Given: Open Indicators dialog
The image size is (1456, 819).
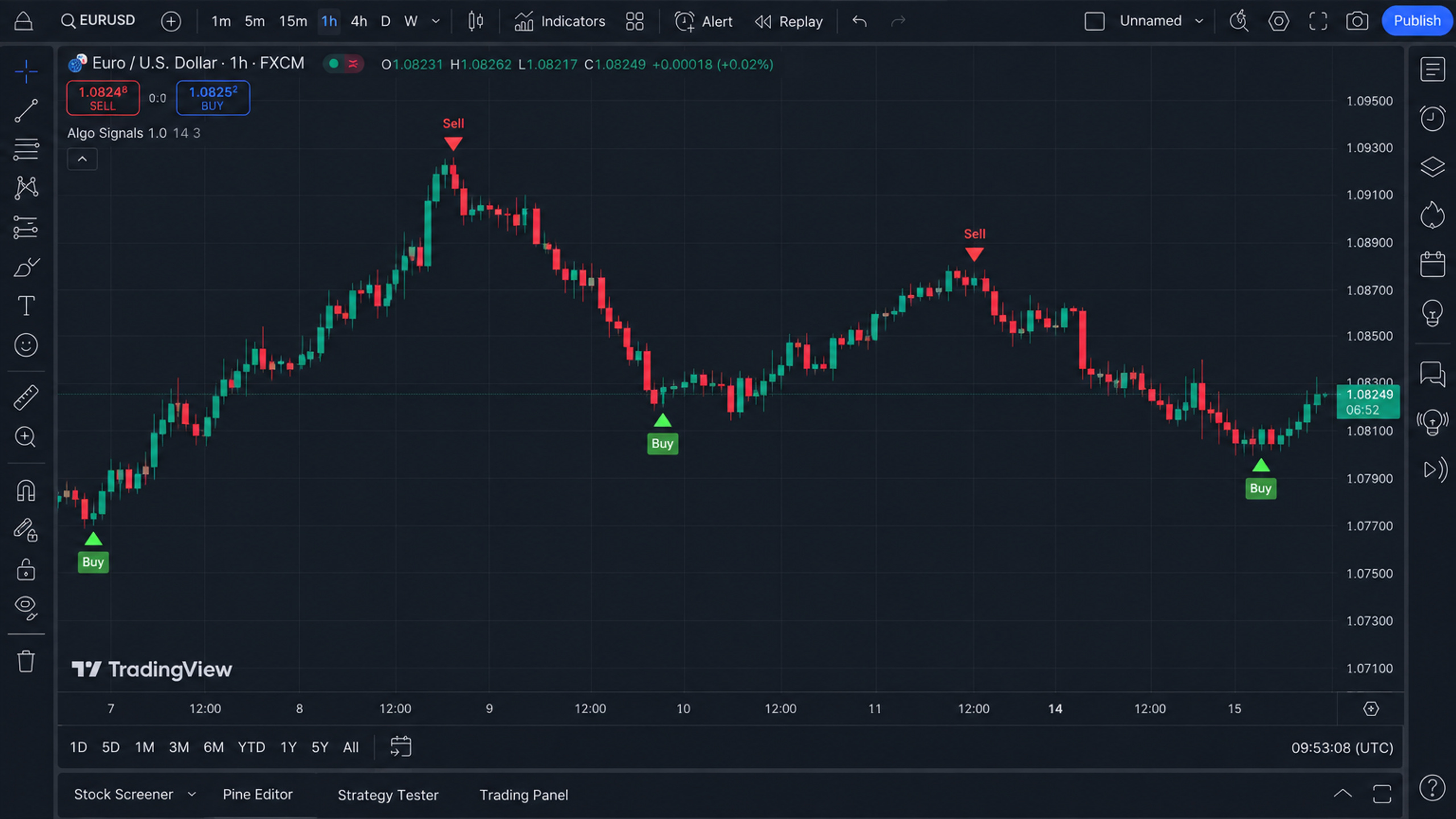Looking at the screenshot, I should 560,21.
